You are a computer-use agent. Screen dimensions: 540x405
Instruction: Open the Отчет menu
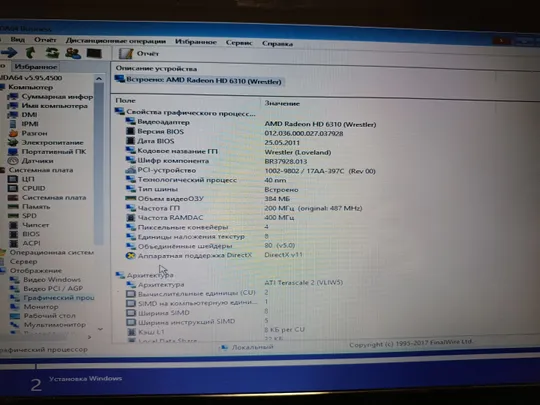(x=45, y=40)
